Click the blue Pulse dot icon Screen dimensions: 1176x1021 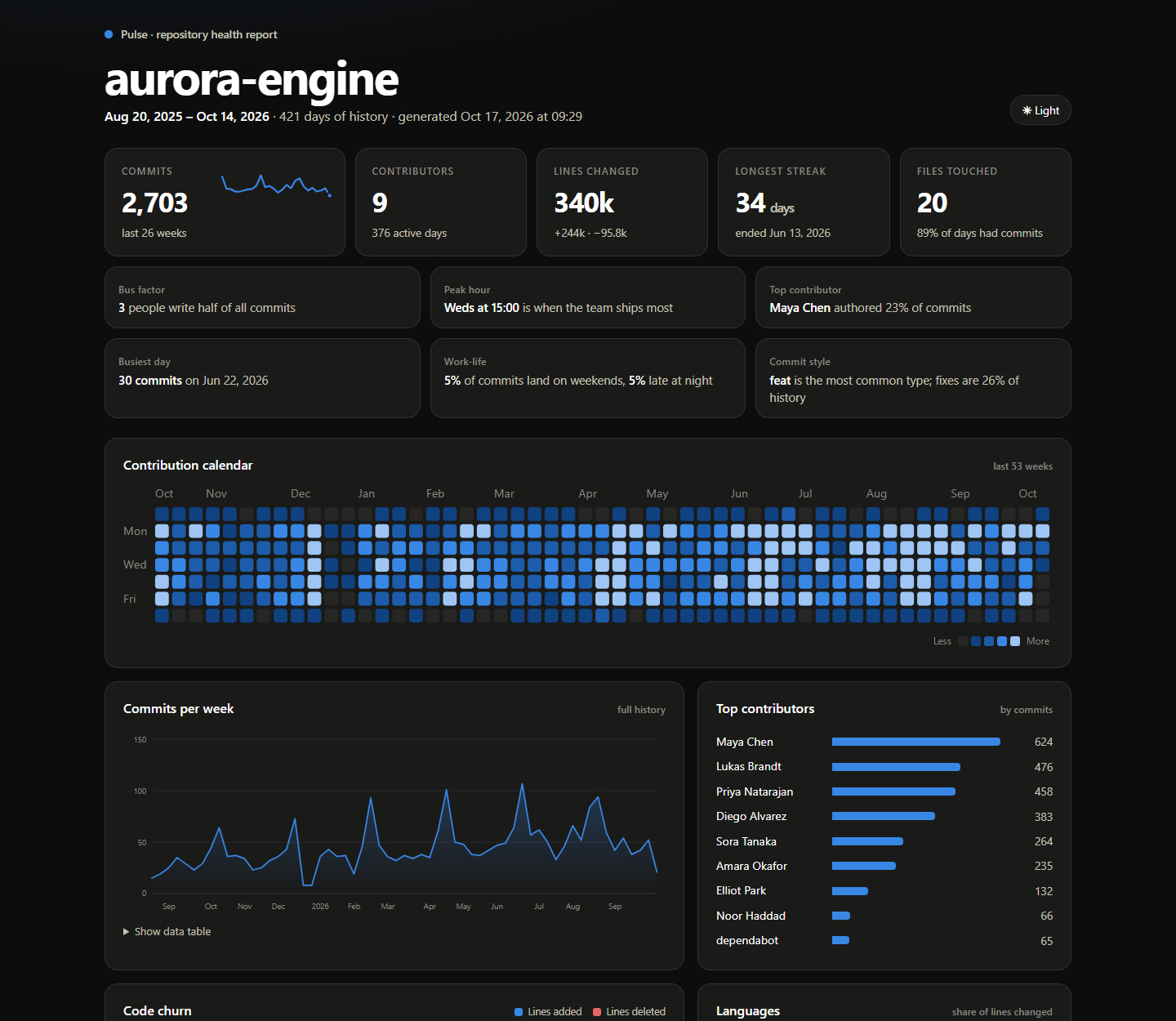pos(109,34)
